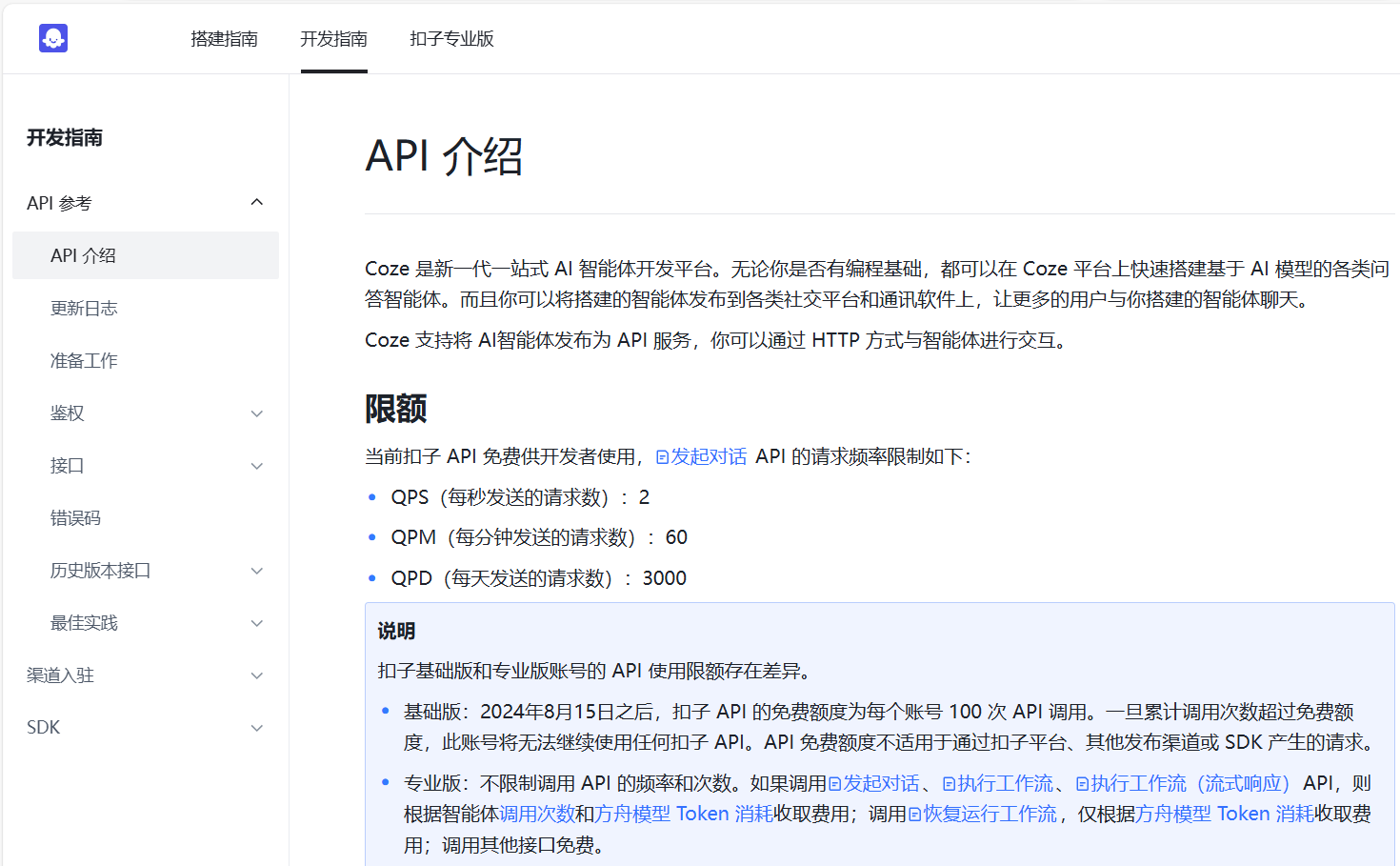Open 发起对话 link in 专业版 note
1400x866 pixels.
[x=881, y=783]
